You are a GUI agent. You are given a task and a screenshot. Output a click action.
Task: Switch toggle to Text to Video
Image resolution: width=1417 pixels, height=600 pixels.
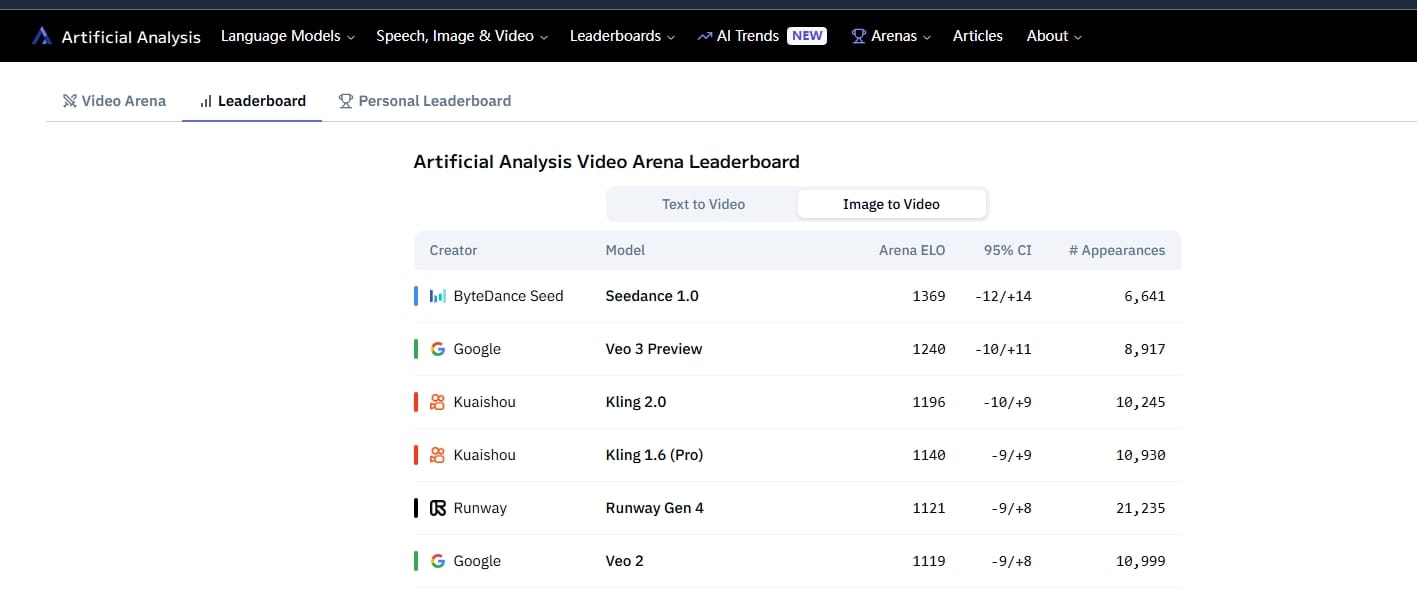click(703, 204)
